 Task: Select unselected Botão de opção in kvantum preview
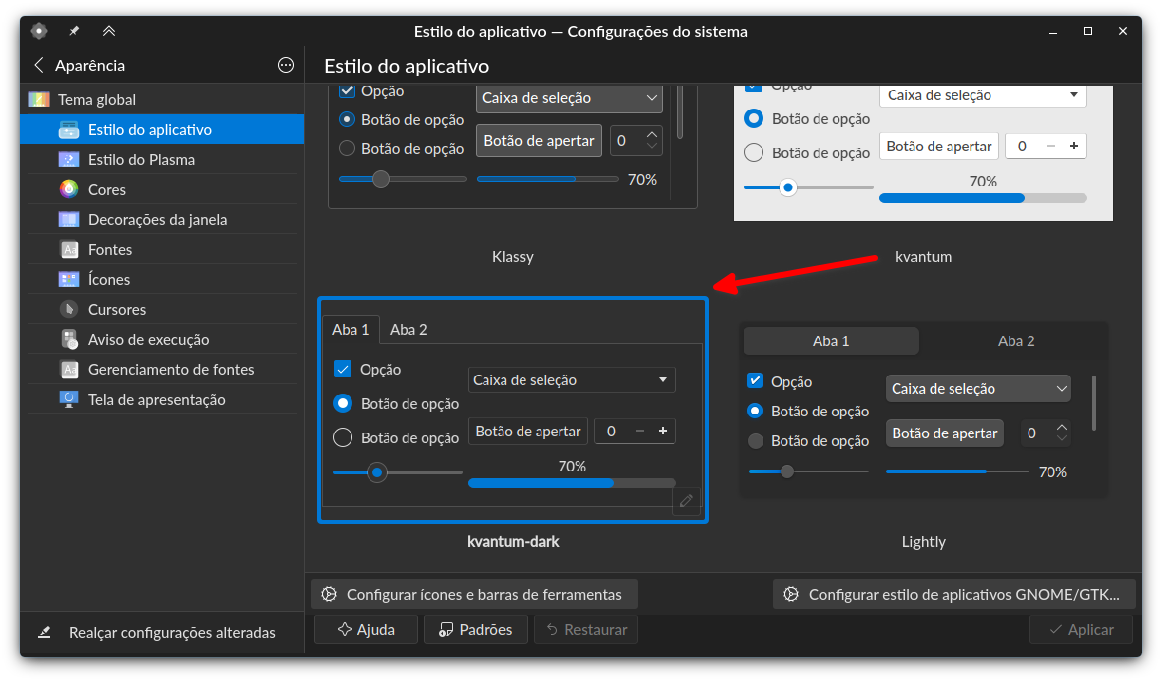[x=753, y=153]
